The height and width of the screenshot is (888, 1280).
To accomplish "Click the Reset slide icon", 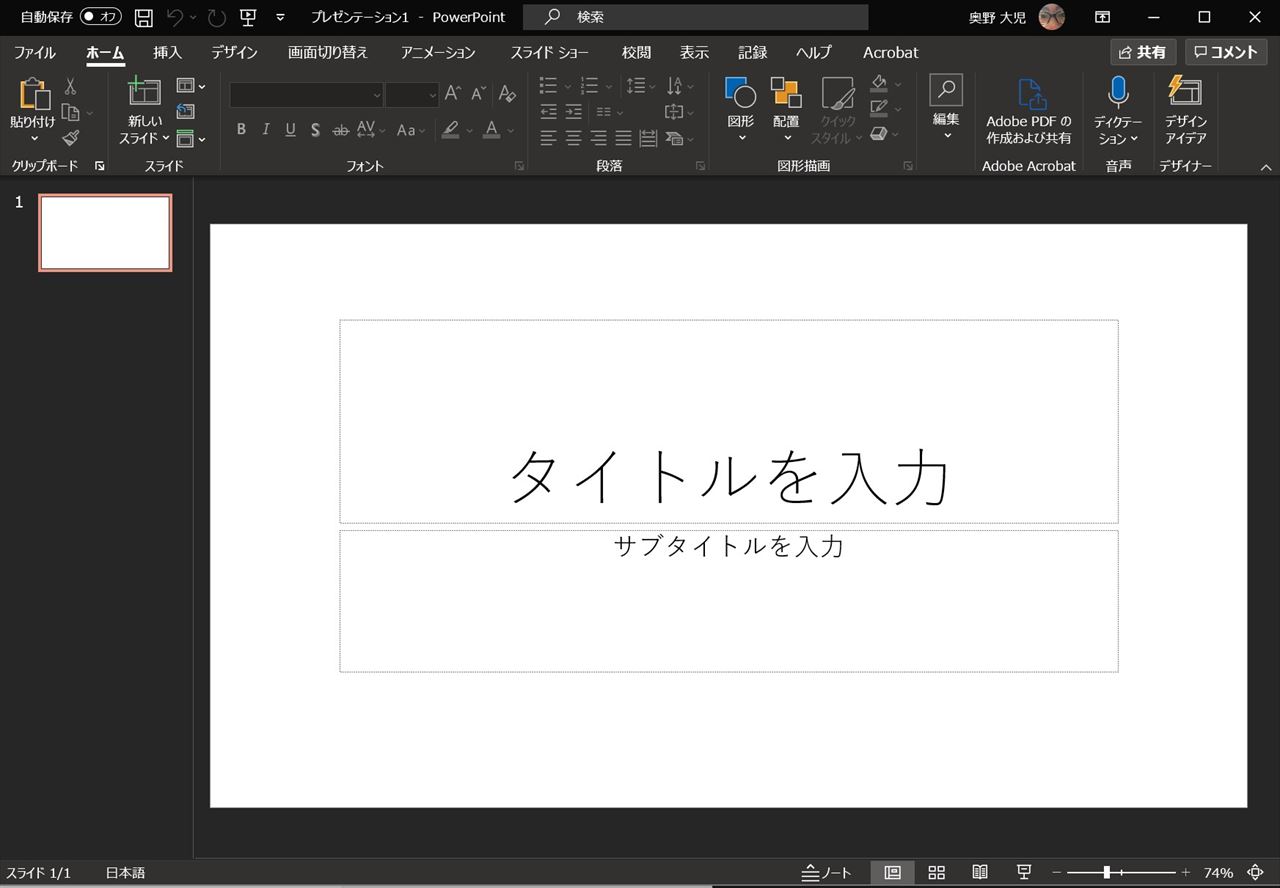I will point(185,112).
